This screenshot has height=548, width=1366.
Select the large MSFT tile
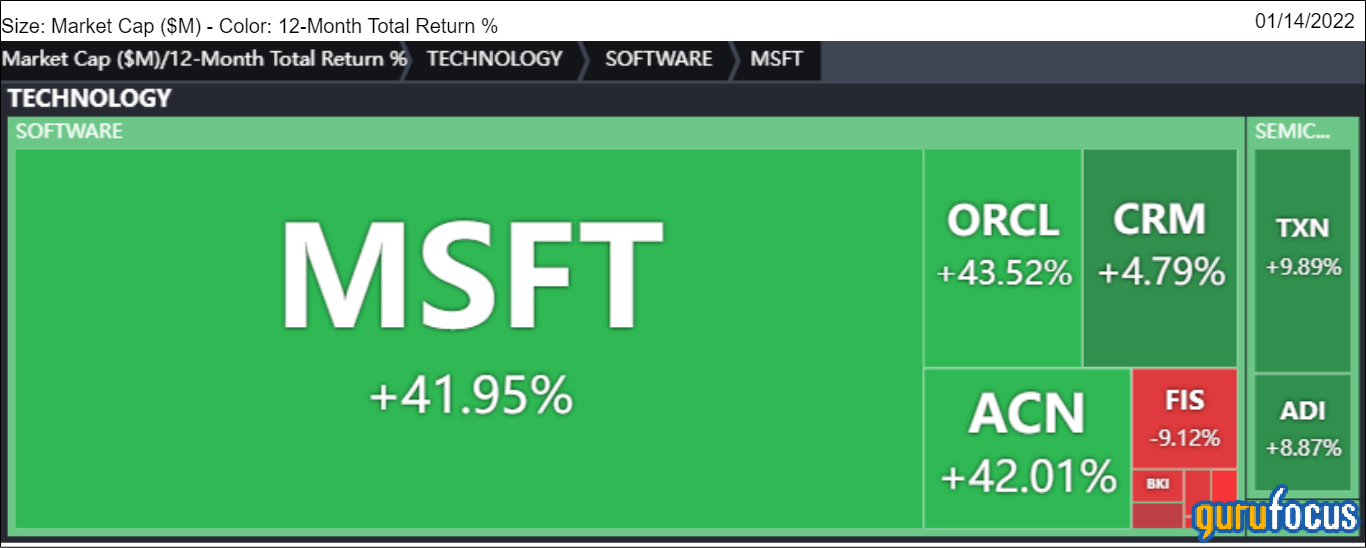[468, 338]
